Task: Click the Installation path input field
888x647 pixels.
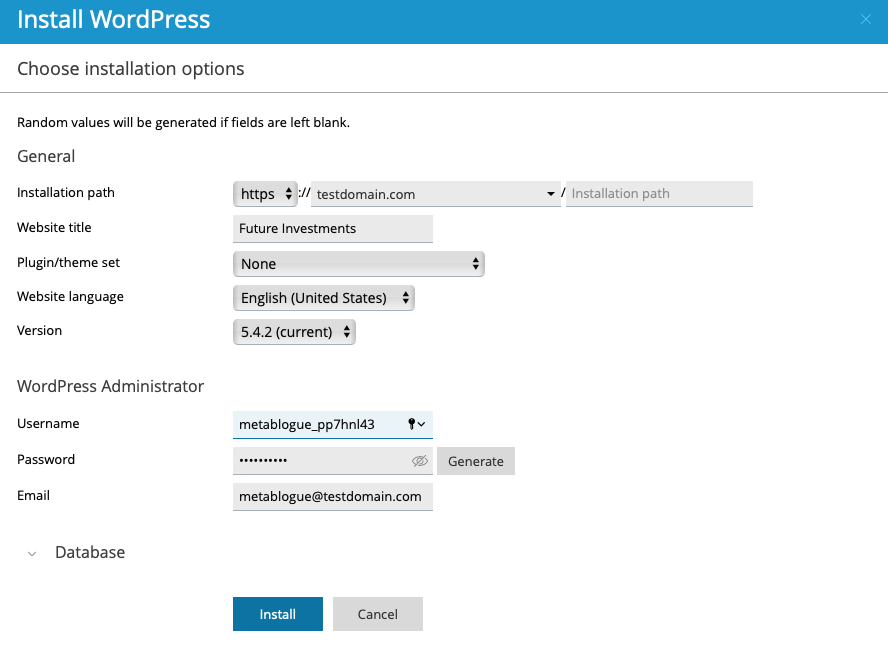Action: coord(659,193)
